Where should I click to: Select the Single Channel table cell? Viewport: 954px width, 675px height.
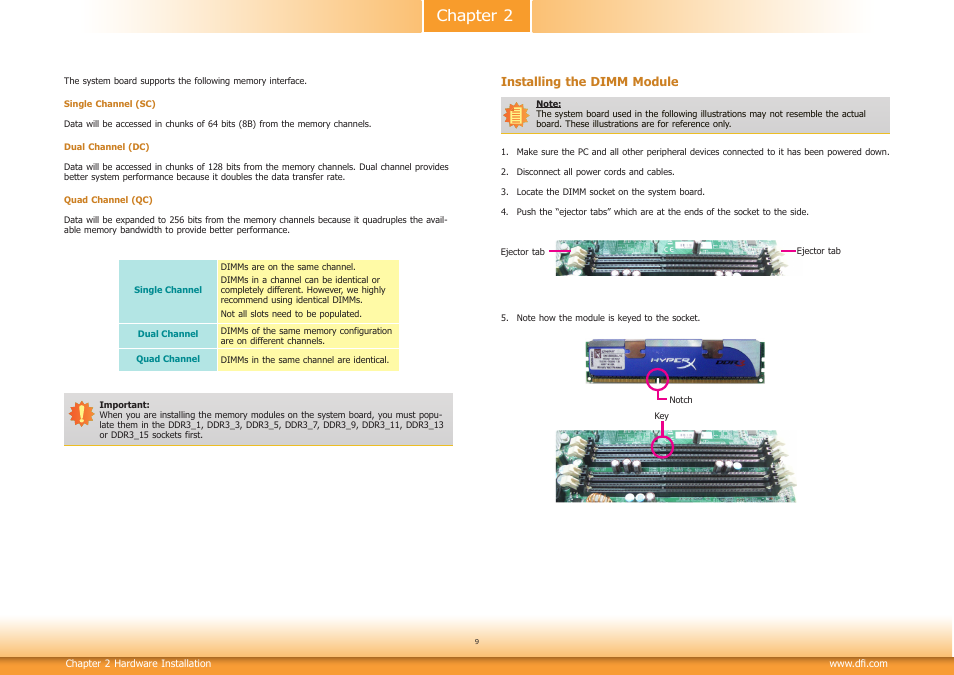click(168, 290)
